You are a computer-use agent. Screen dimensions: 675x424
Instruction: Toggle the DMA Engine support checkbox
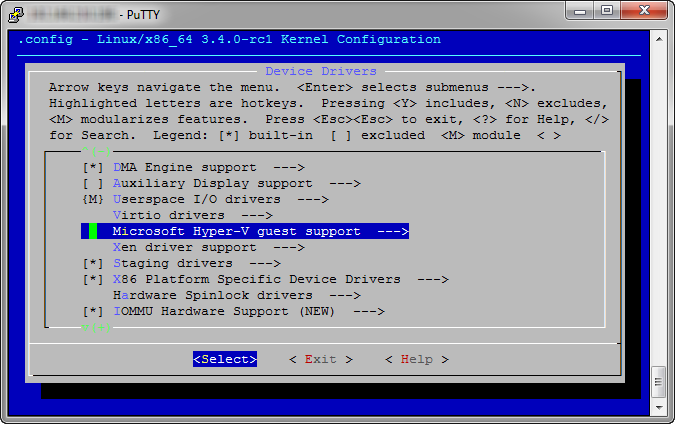click(x=93, y=168)
